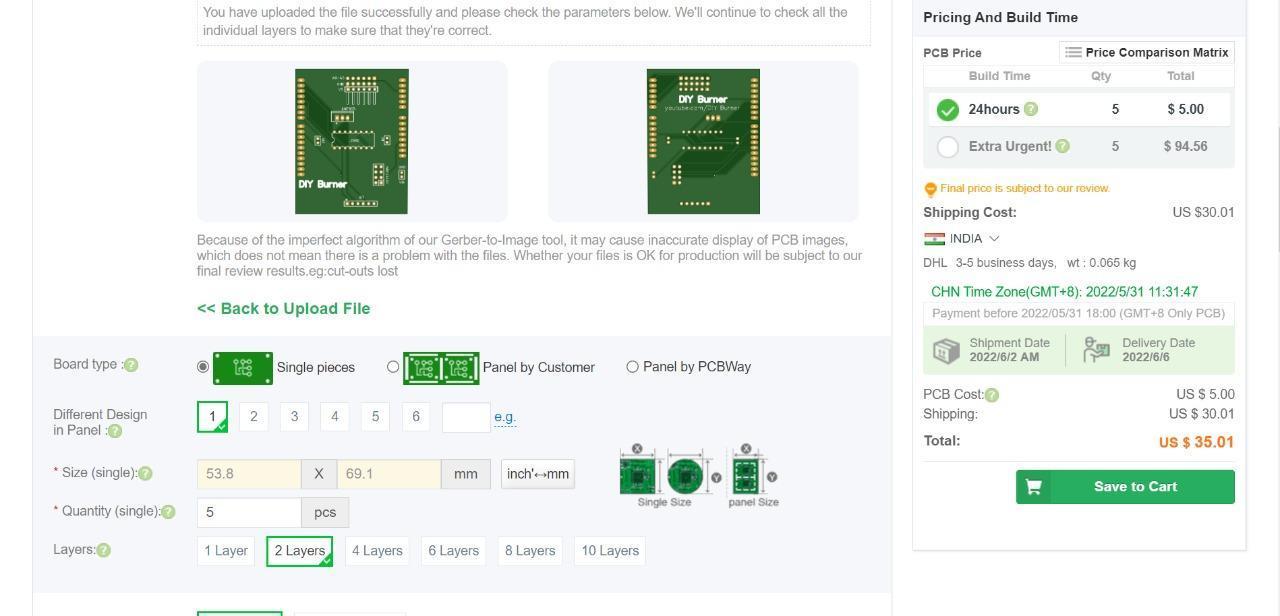Screen dimensions: 1280x616
Task: Open the help tooltip next to Board type
Action: pyautogui.click(x=132, y=364)
